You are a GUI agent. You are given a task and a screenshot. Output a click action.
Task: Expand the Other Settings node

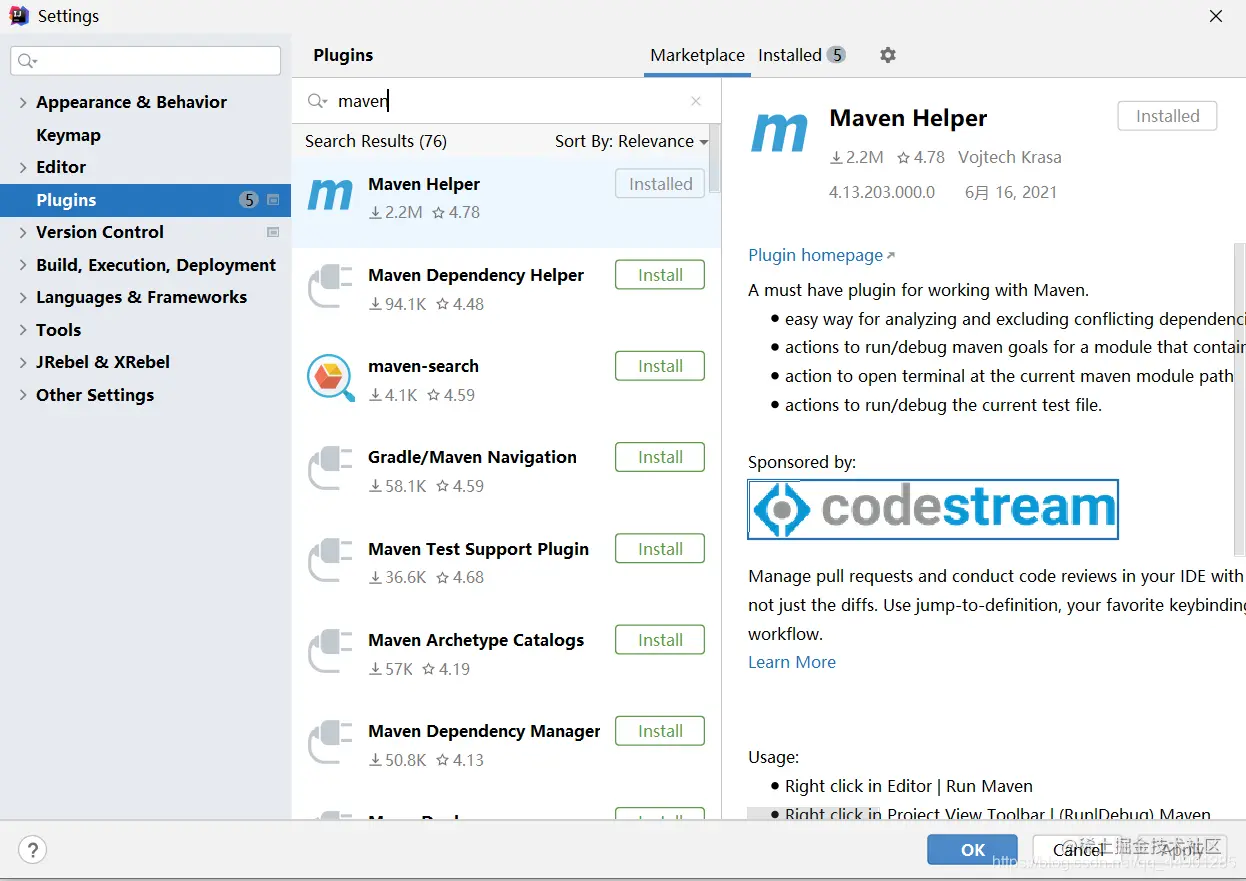click(x=23, y=395)
